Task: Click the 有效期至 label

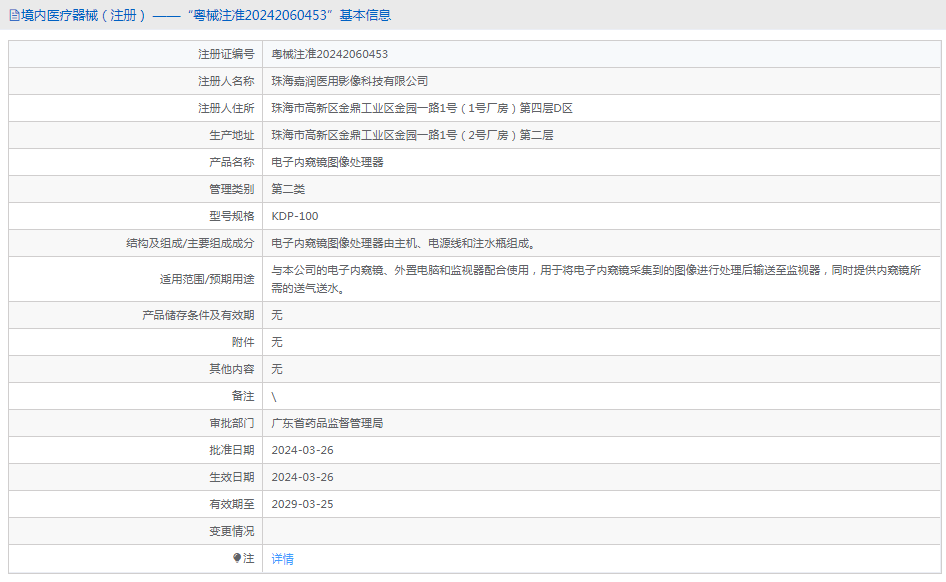Action: pos(232,504)
